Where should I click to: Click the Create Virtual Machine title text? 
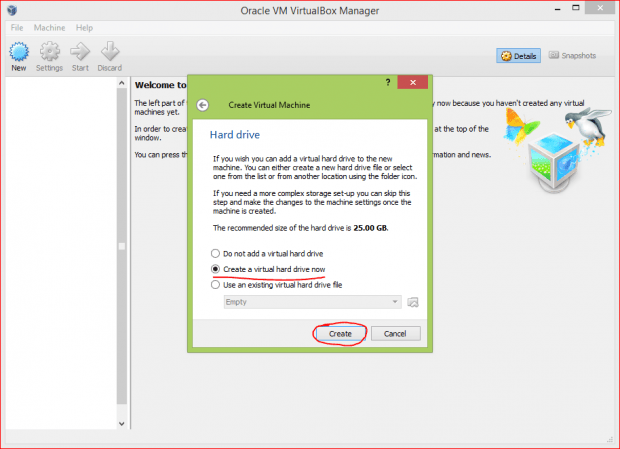(x=269, y=105)
